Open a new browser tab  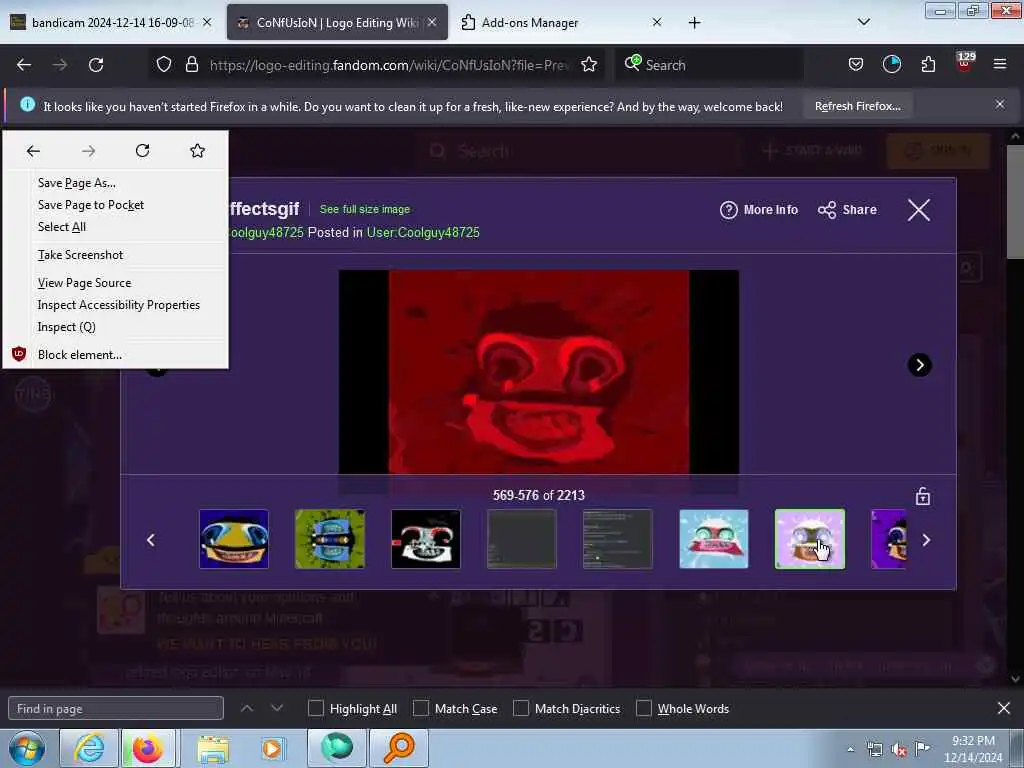pos(694,23)
